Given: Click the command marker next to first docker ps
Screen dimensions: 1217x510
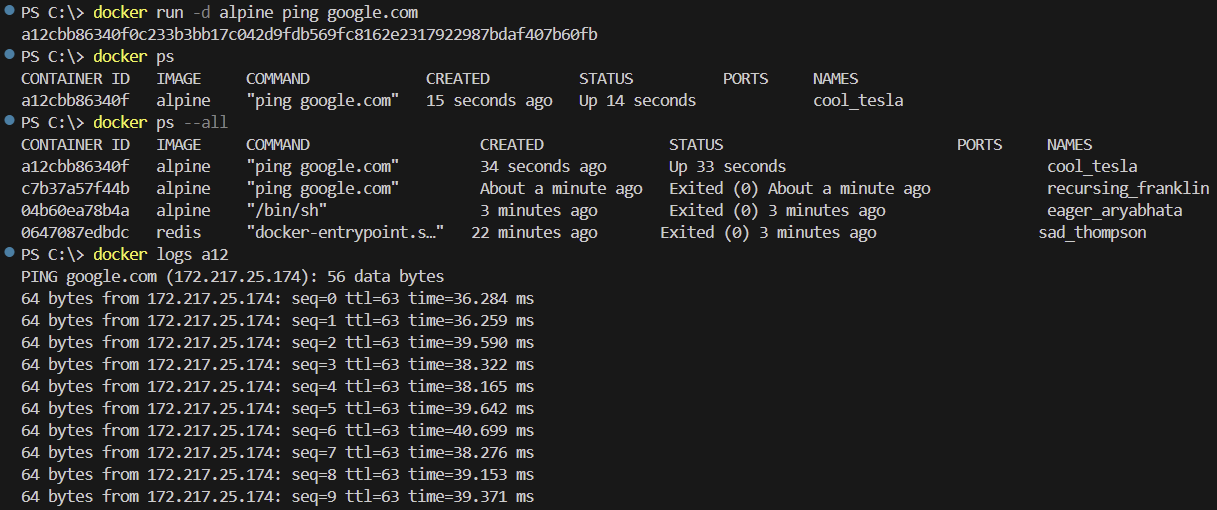Looking at the screenshot, I should pyautogui.click(x=9, y=56).
